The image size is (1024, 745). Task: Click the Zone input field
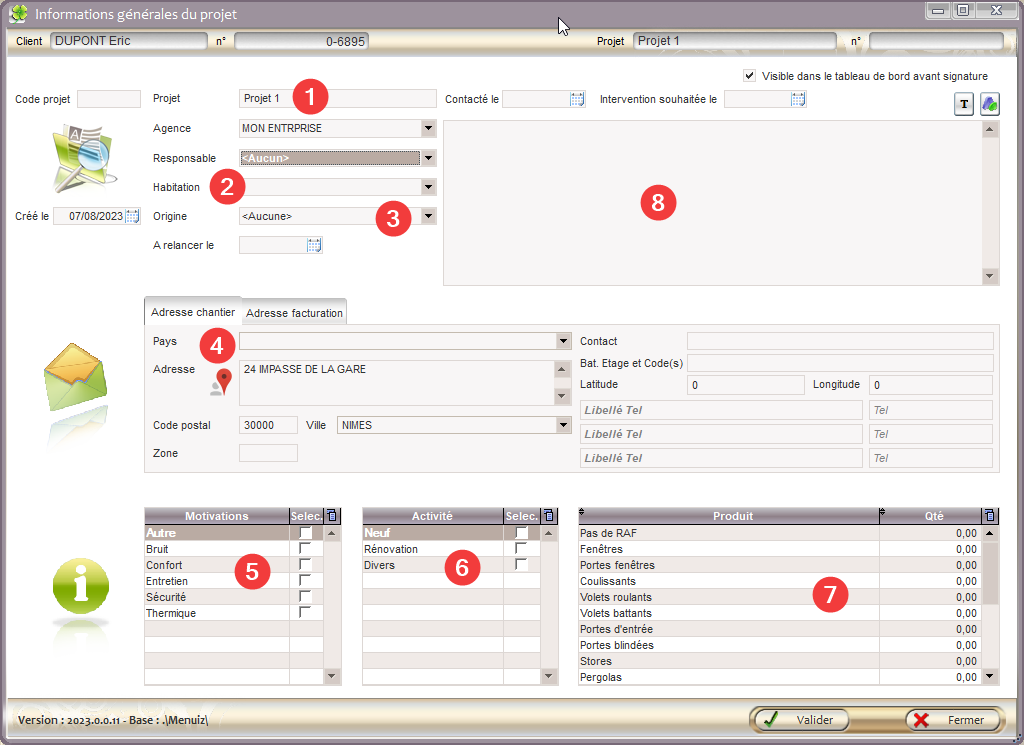[268, 453]
